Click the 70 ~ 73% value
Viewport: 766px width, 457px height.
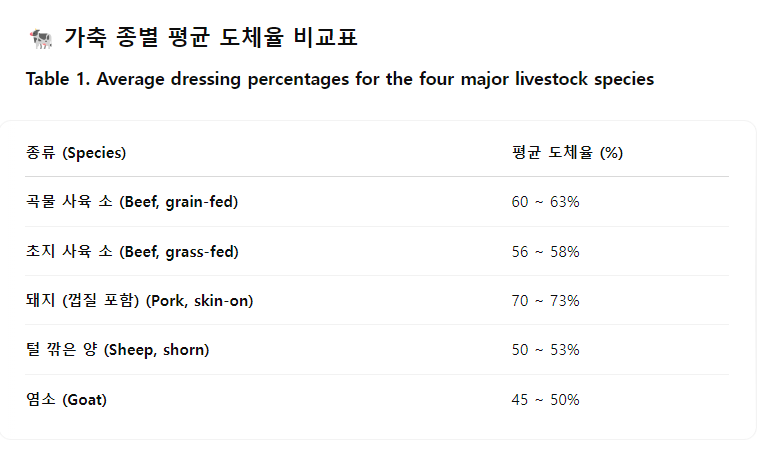pos(545,301)
